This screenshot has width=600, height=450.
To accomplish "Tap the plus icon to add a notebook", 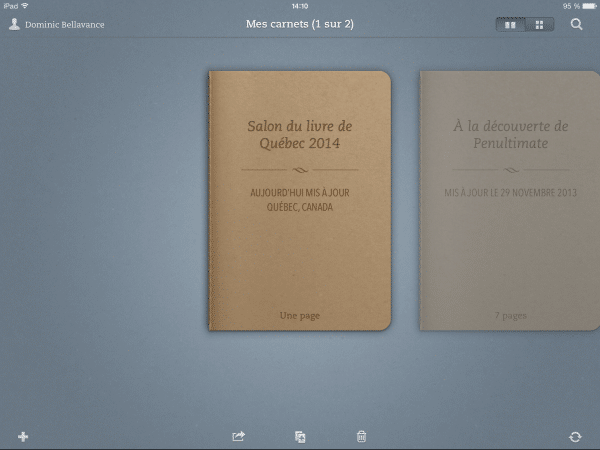I will point(23,436).
